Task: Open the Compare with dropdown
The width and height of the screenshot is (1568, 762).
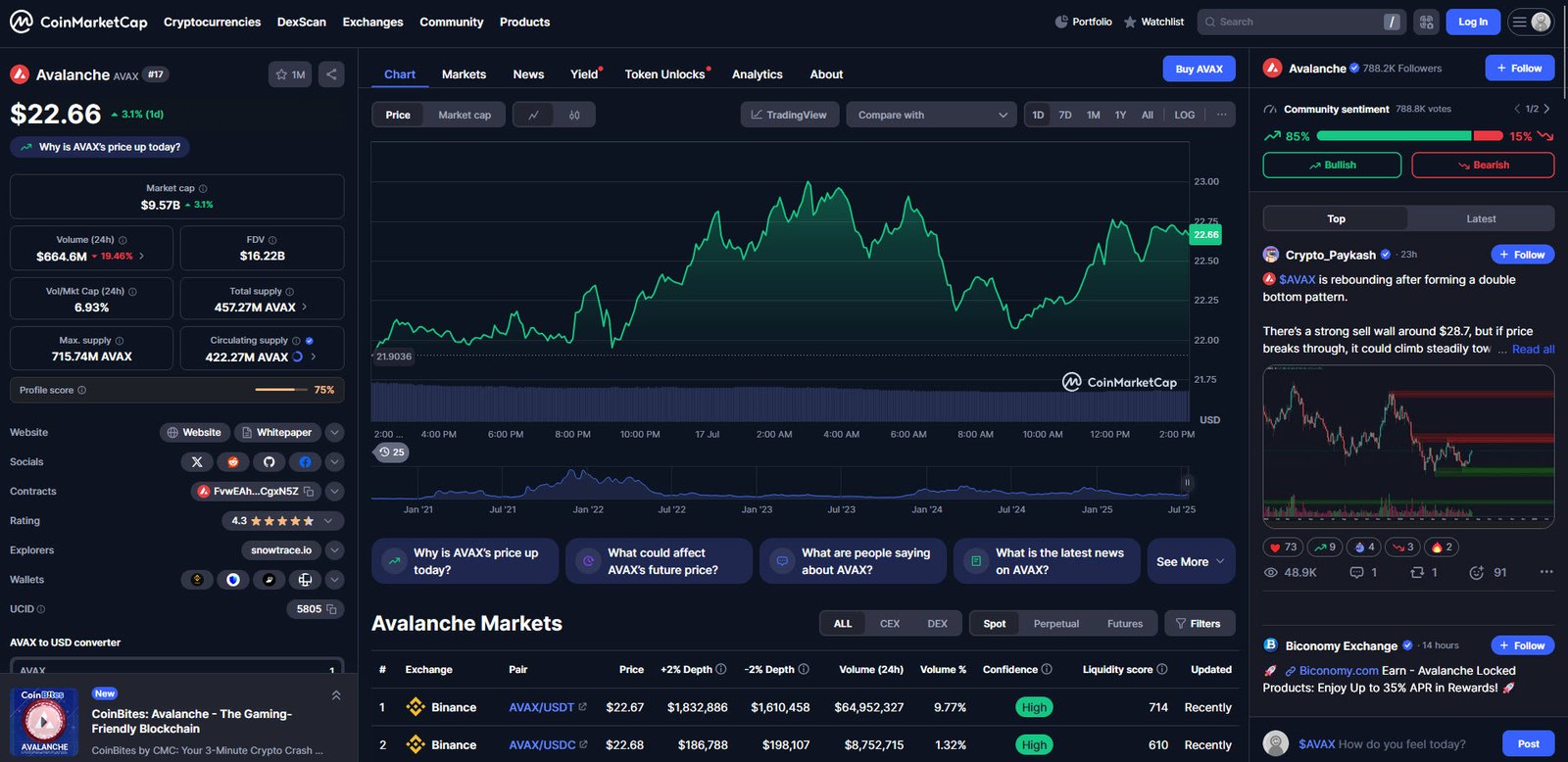Action: click(931, 115)
